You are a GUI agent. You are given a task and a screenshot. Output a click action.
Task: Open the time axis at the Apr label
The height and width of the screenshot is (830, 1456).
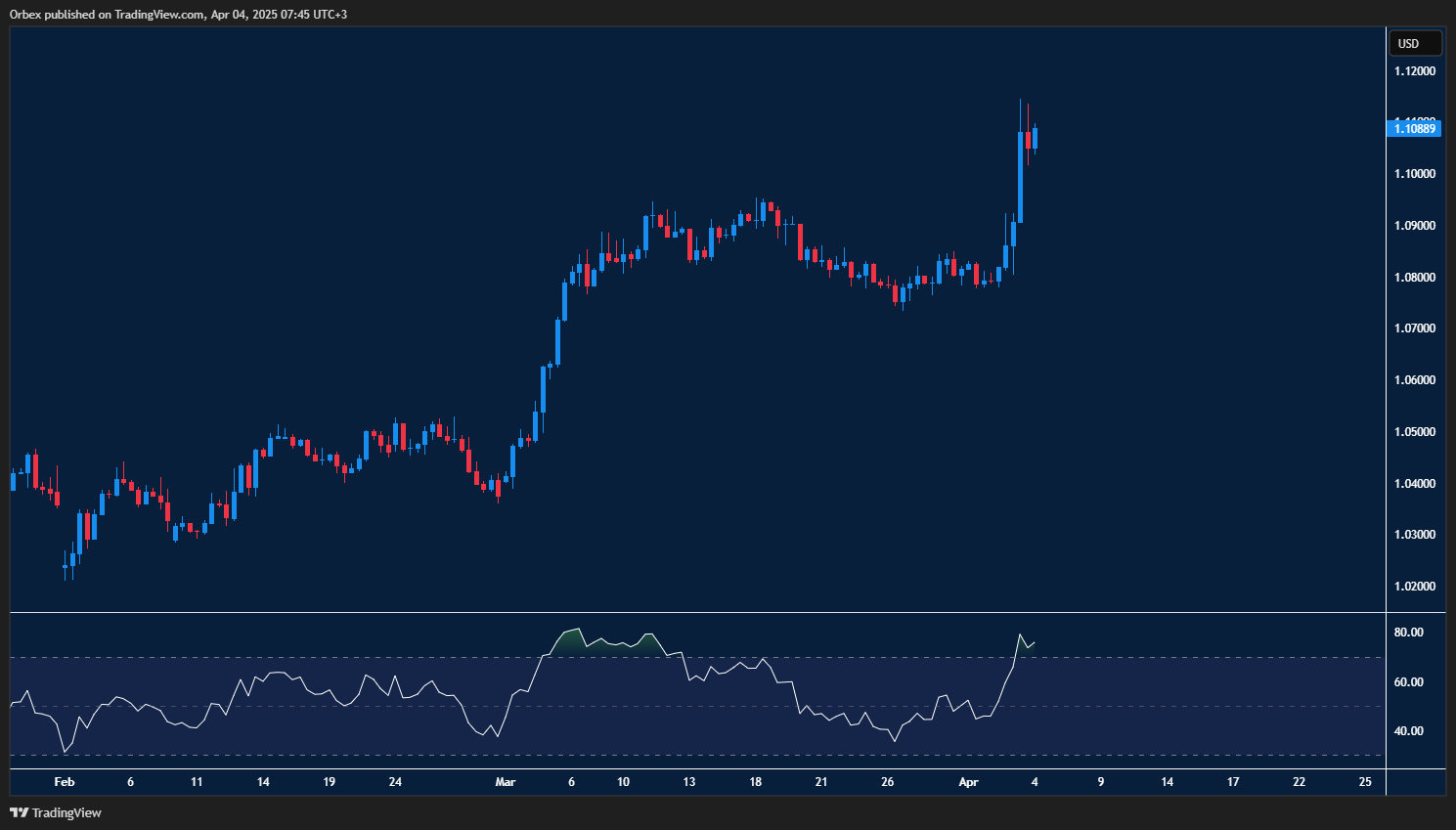click(968, 782)
